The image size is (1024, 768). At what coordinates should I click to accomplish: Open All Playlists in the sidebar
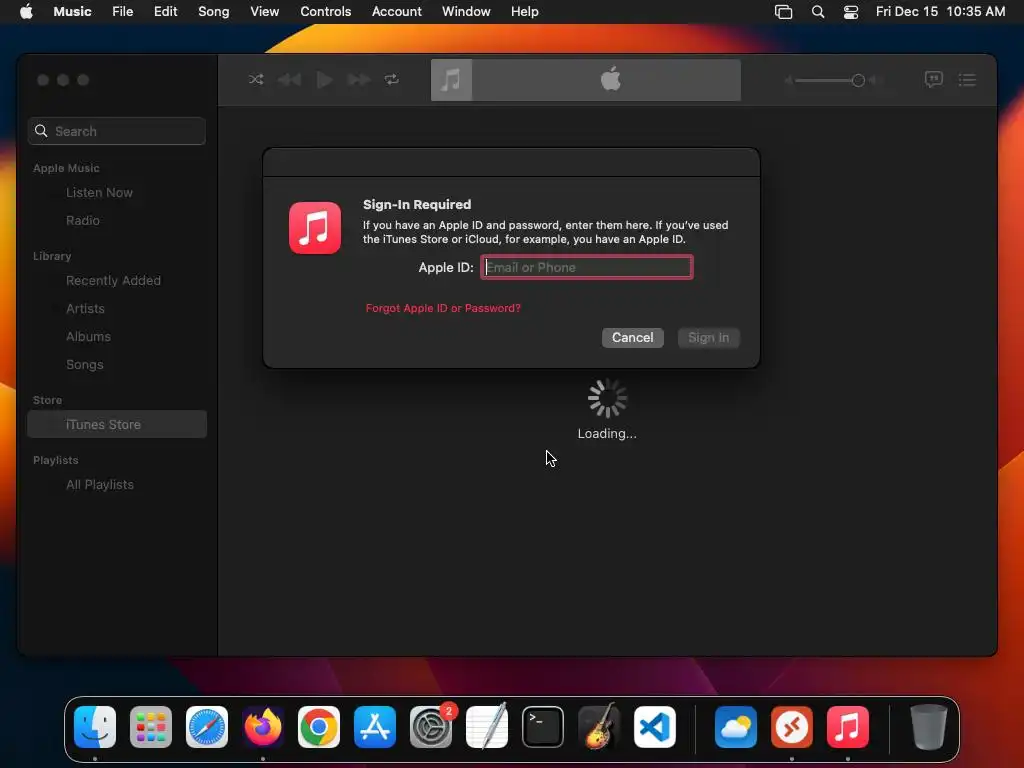point(100,485)
